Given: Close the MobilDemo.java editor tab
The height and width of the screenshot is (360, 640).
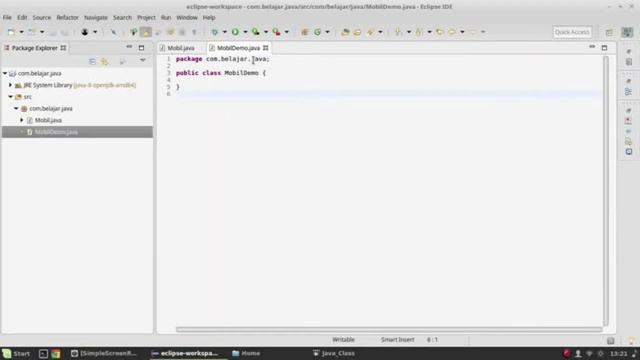Looking at the screenshot, I should [x=266, y=48].
